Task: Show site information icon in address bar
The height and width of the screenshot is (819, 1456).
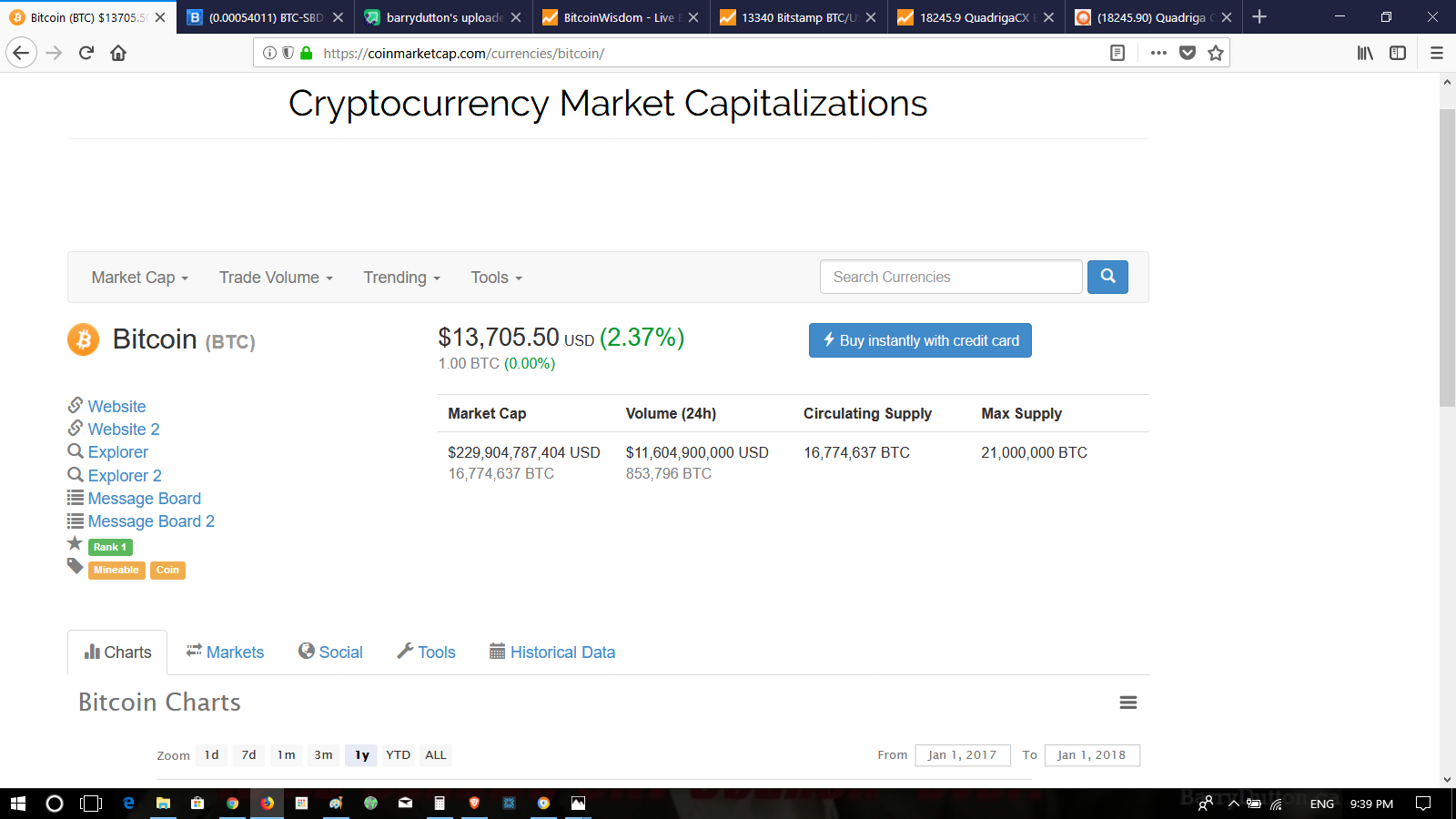Action: coord(269,53)
